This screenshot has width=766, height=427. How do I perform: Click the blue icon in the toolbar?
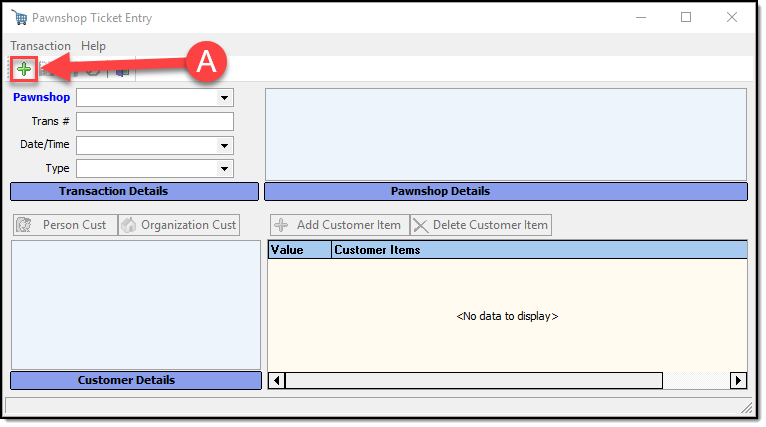pos(122,70)
